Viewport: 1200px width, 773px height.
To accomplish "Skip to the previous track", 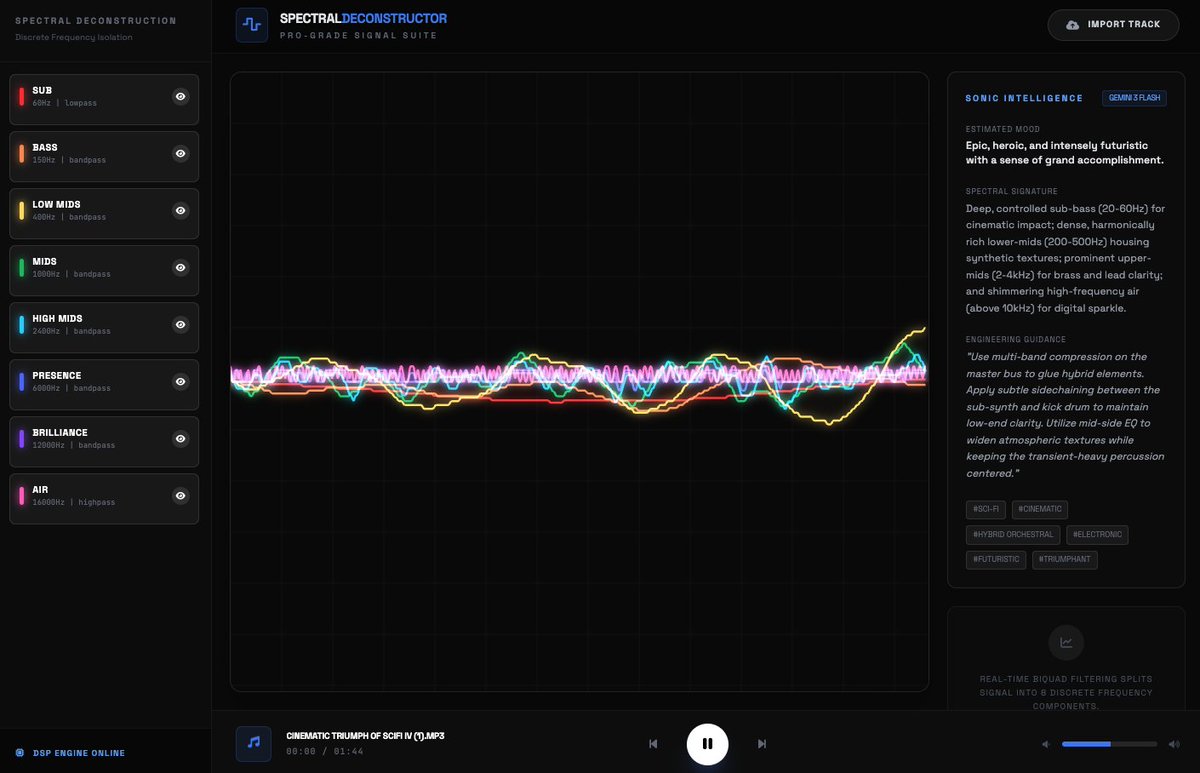I will tap(653, 743).
